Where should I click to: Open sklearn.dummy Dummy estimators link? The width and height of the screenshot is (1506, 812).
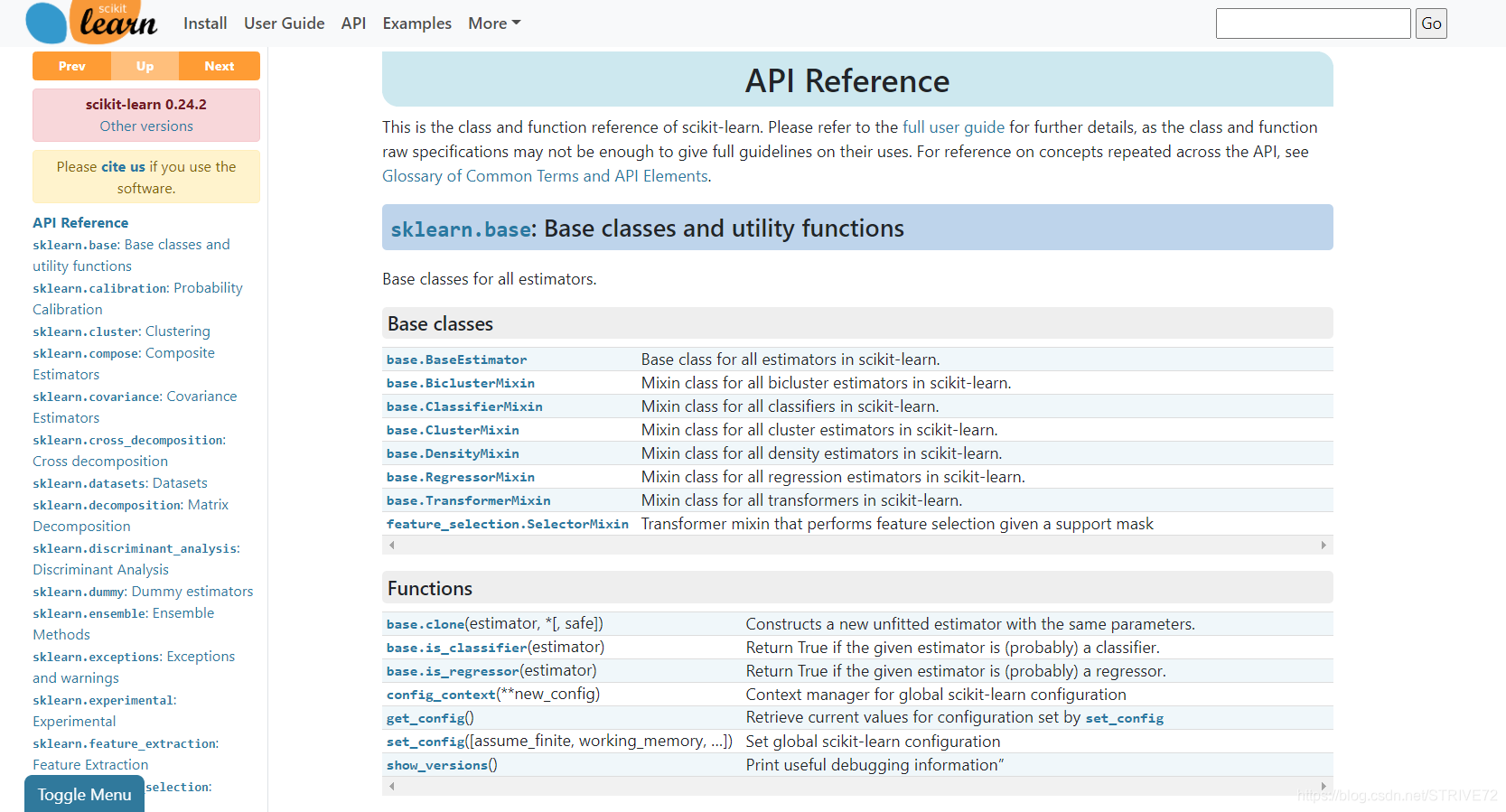point(143,592)
